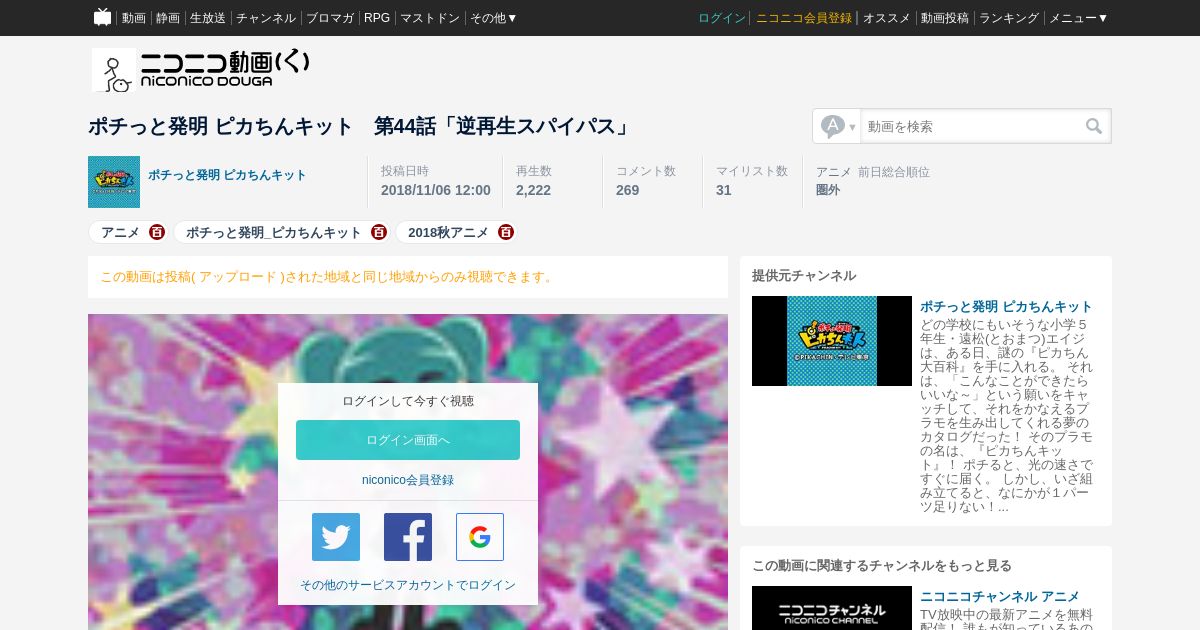1200x630 pixels.
Task: Select the アニメ tag
Action: point(121,232)
